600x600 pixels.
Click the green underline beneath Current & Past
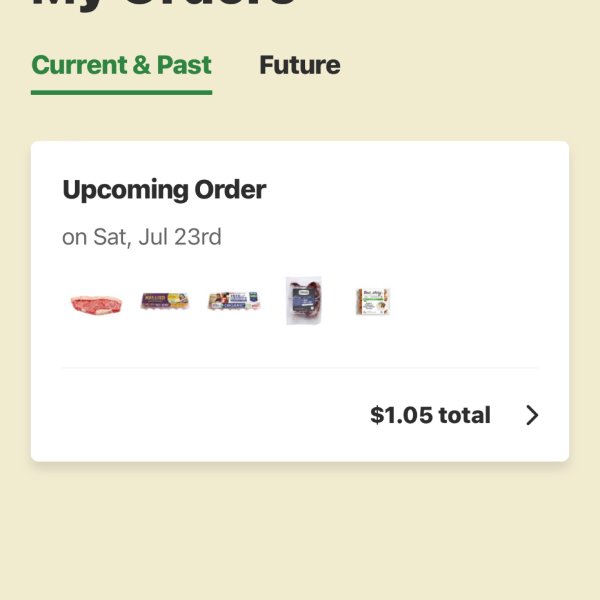tap(121, 93)
